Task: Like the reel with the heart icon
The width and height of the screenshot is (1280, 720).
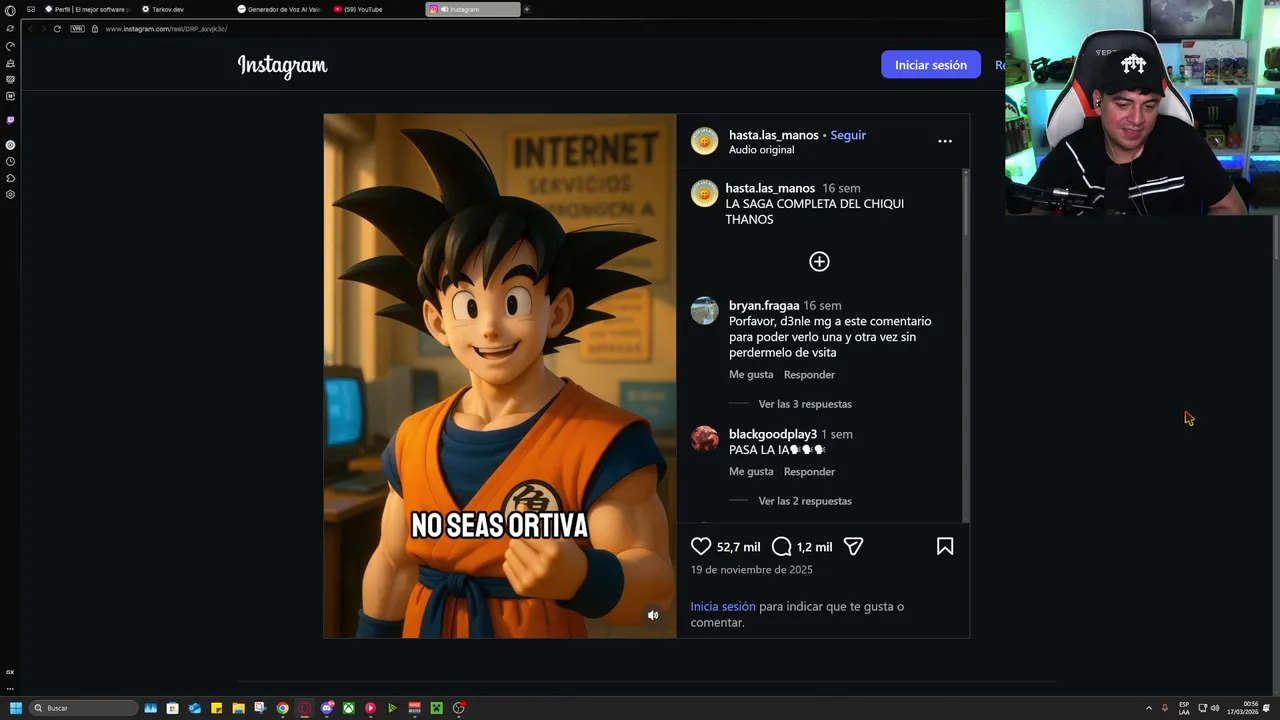Action: [x=701, y=546]
